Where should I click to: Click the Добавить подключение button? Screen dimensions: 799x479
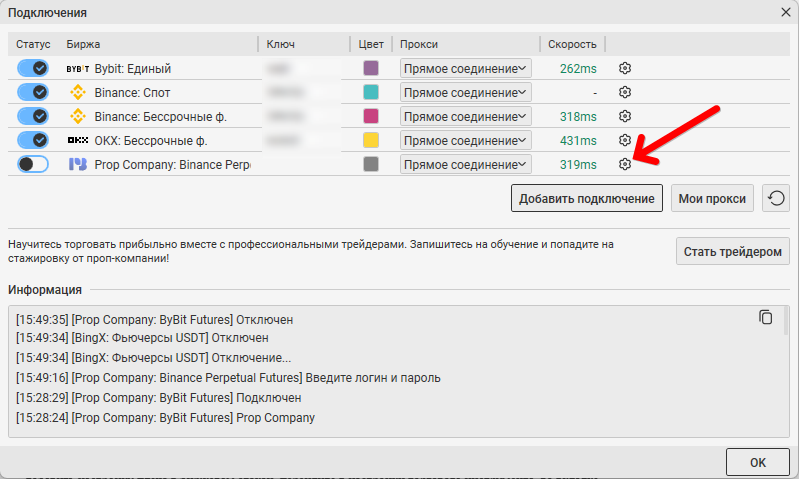tap(587, 198)
